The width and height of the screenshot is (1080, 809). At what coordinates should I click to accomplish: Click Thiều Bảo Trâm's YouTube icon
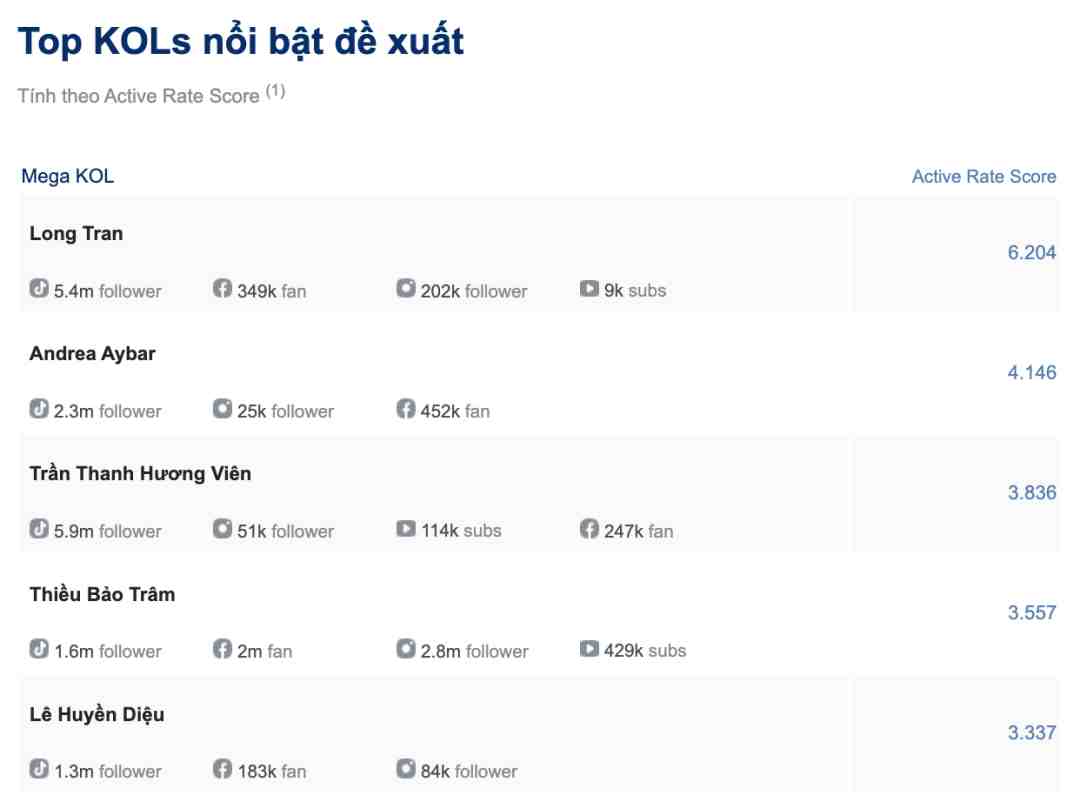pos(589,649)
